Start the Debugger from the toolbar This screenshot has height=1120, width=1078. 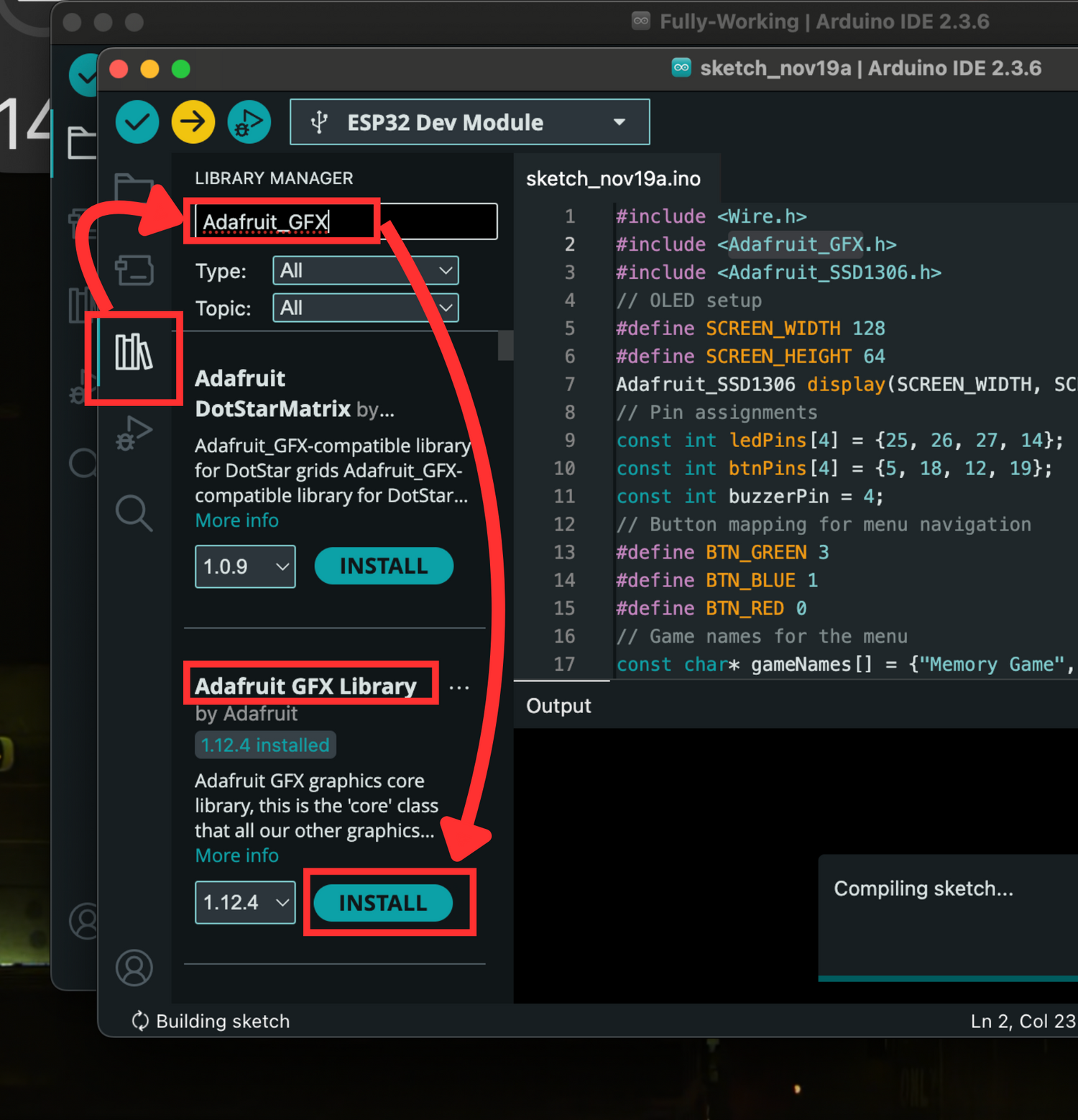click(249, 122)
